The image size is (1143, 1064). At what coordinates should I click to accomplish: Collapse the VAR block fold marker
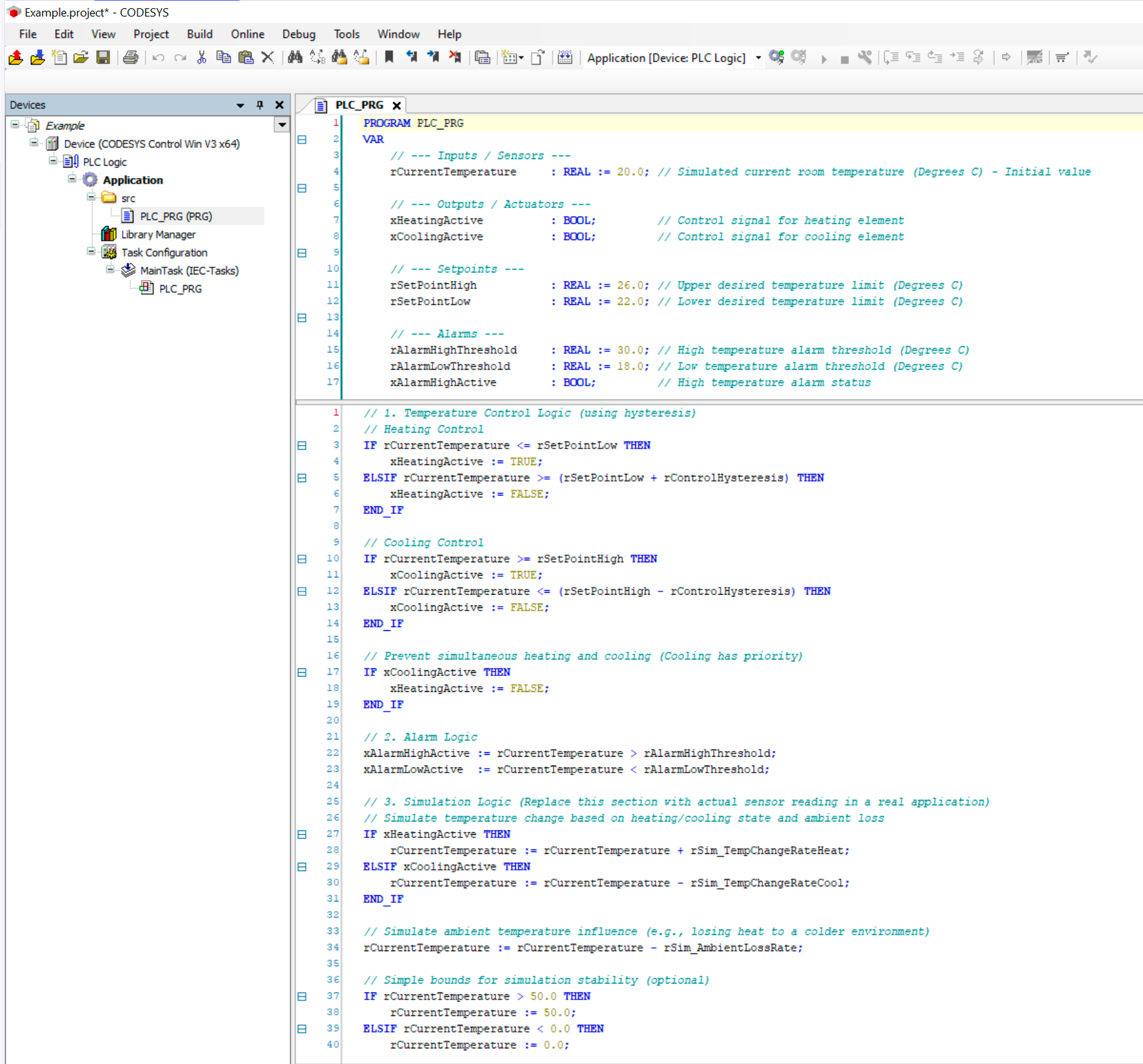point(302,140)
